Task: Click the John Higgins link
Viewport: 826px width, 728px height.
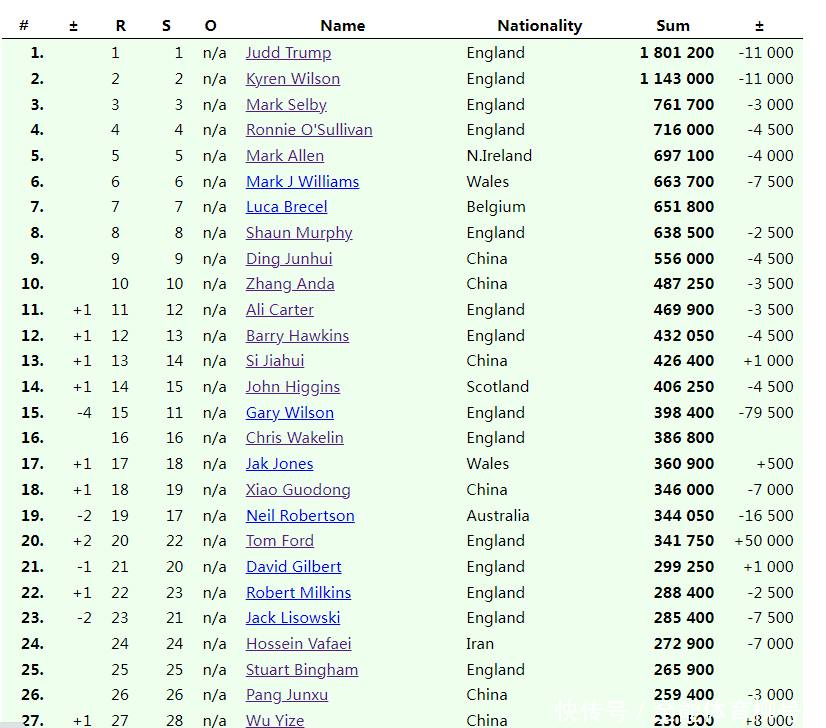Action: point(293,387)
